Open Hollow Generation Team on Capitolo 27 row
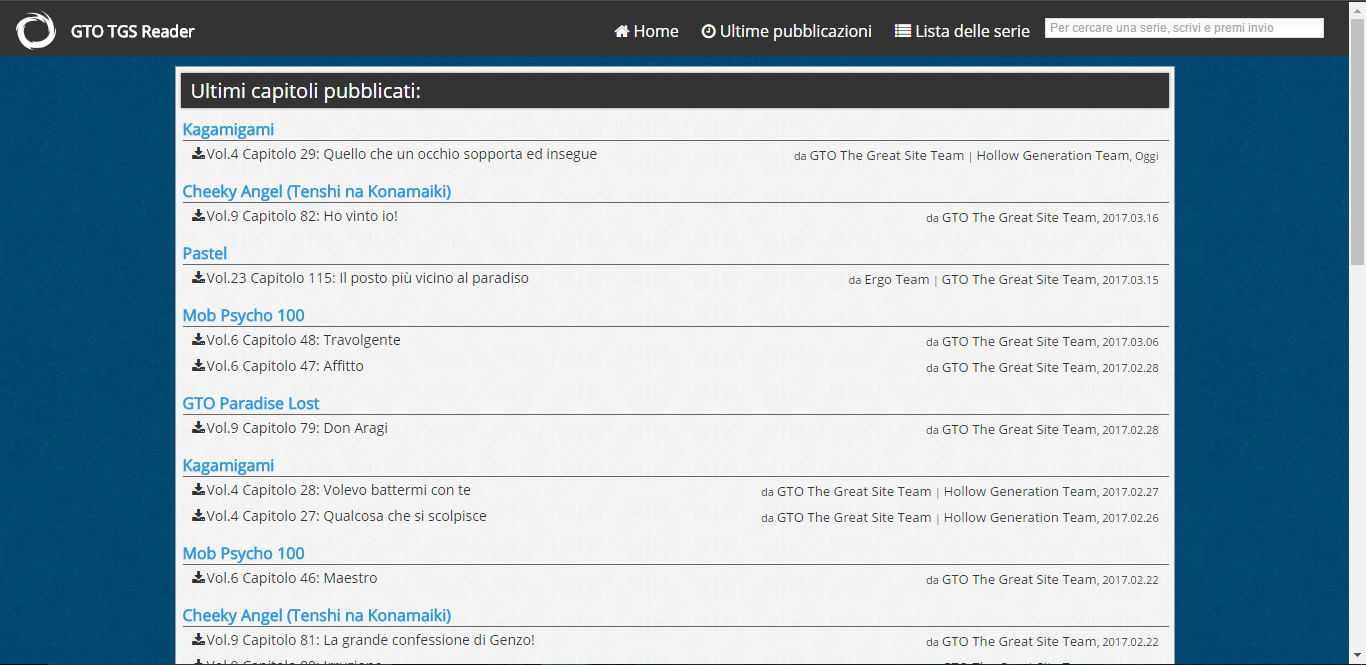The image size is (1366, 665). point(1020,517)
